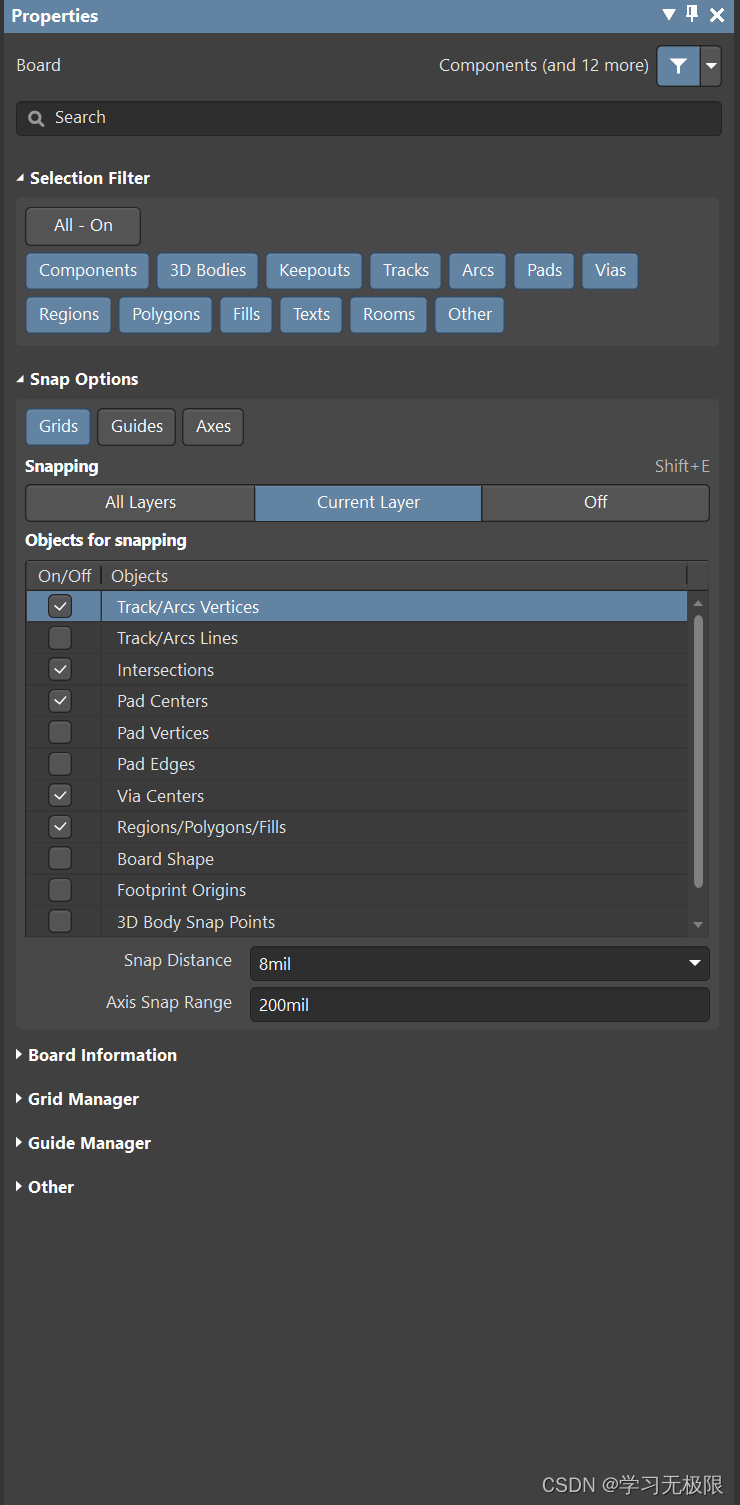Open the filter dropdown arrow beside the funnel
Screen dimensions: 740x1505
(x=711, y=66)
